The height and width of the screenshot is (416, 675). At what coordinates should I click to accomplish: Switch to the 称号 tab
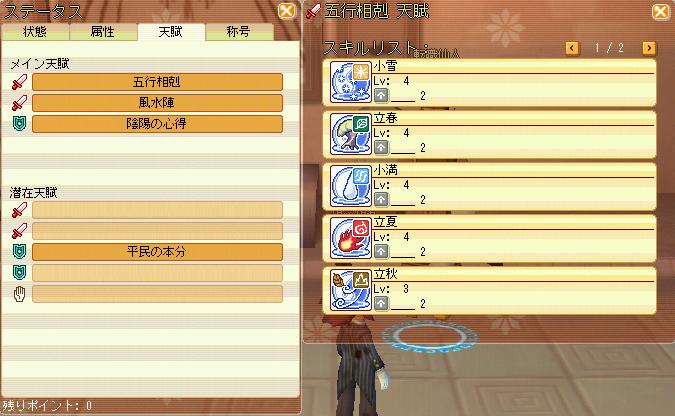239,32
